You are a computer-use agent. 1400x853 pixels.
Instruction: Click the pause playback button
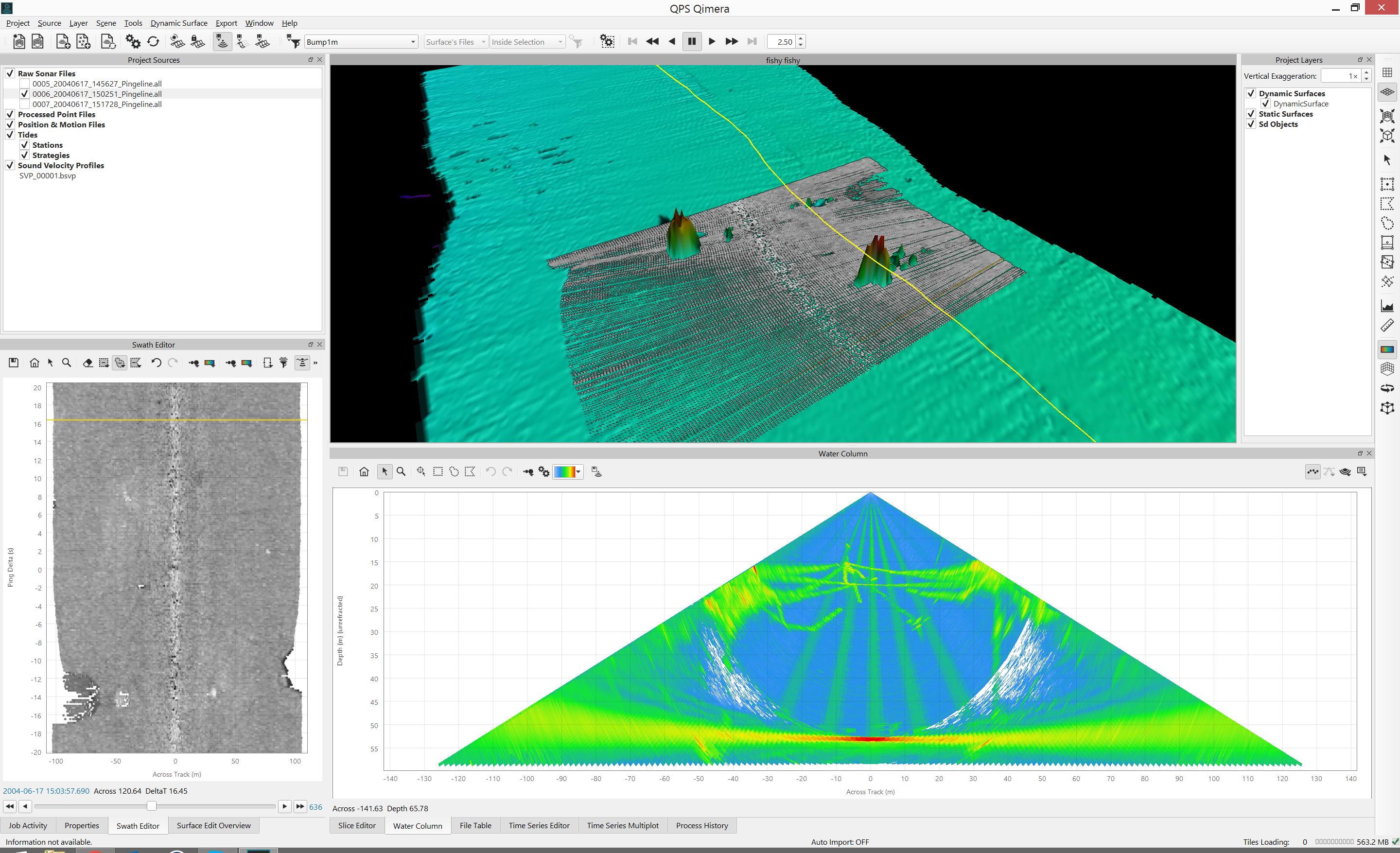[691, 41]
